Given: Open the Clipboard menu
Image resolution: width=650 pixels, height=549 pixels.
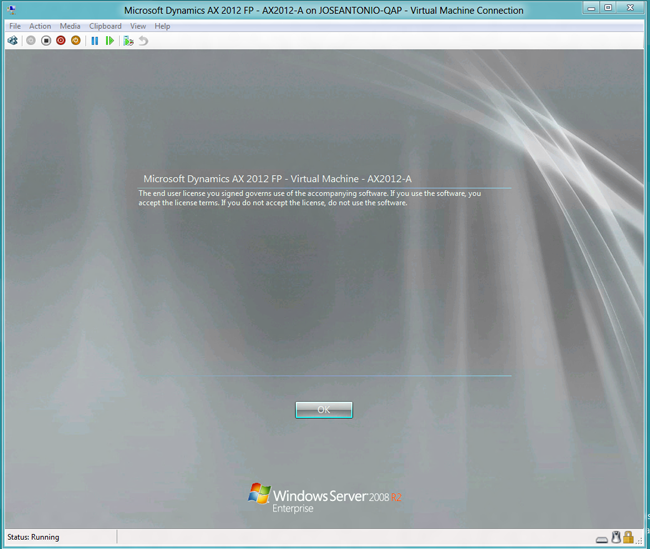Looking at the screenshot, I should 105,26.
